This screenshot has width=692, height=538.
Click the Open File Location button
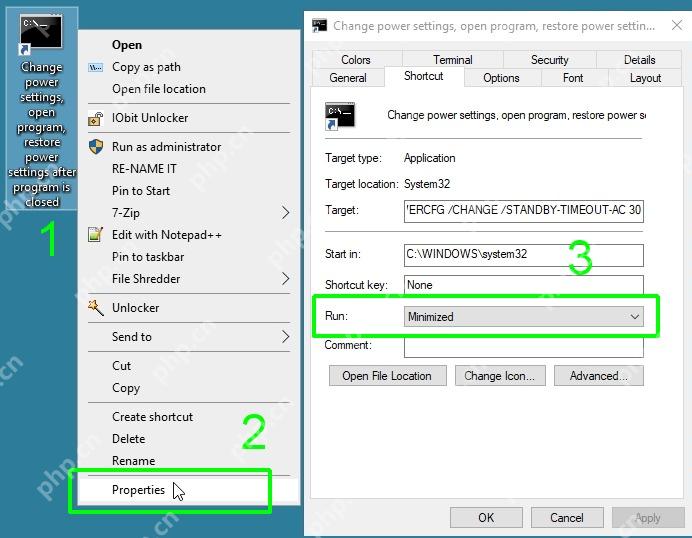click(387, 376)
